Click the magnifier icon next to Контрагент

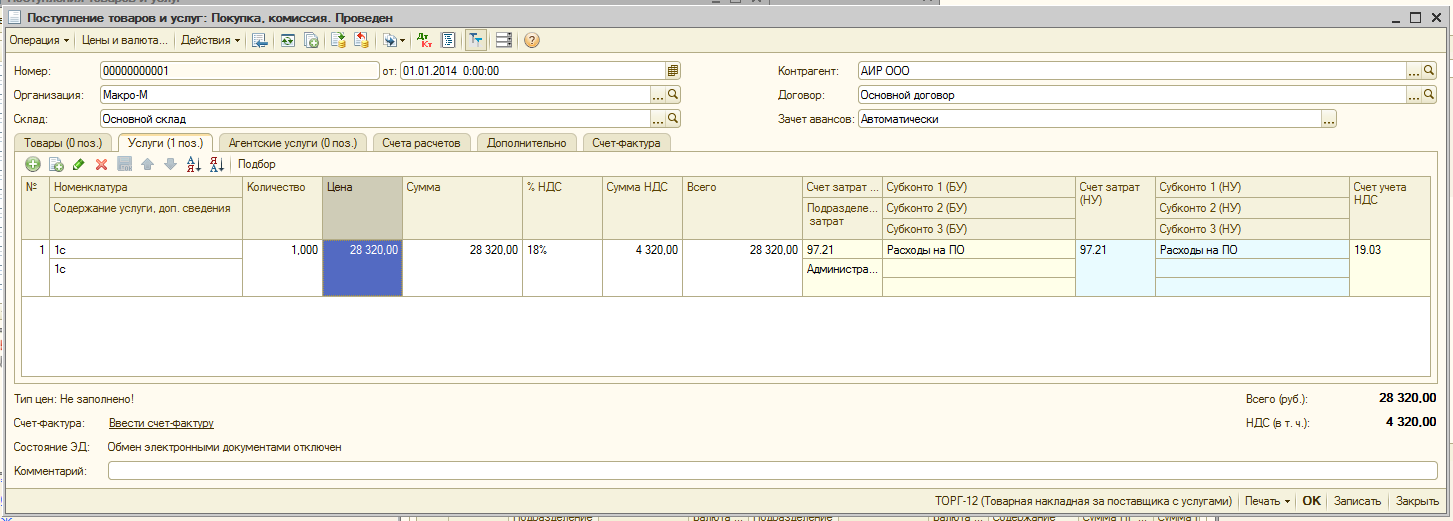point(1429,71)
